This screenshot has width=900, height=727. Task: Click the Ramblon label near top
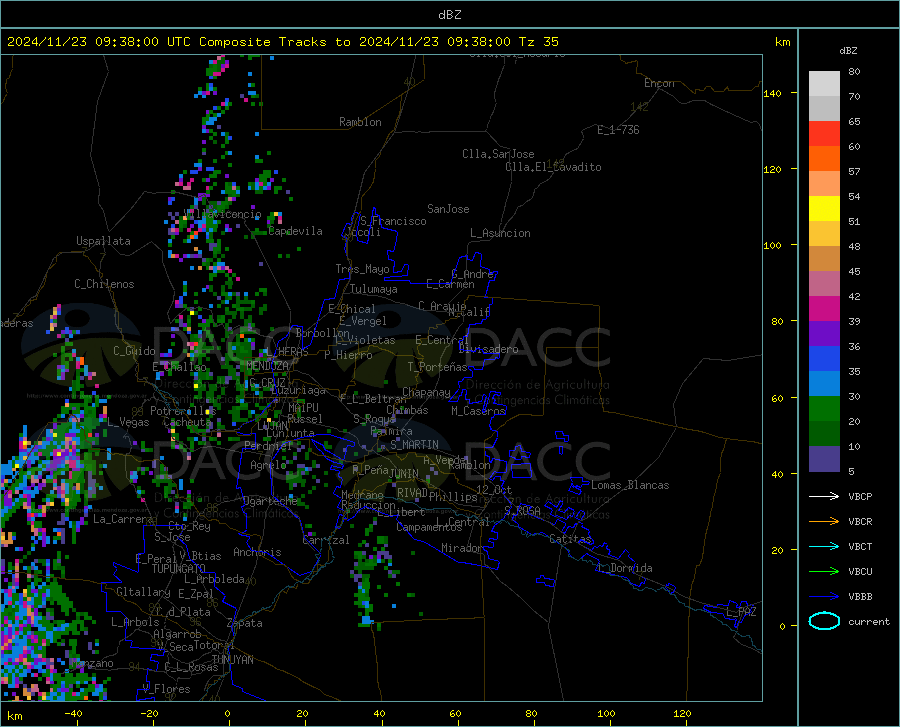point(360,122)
